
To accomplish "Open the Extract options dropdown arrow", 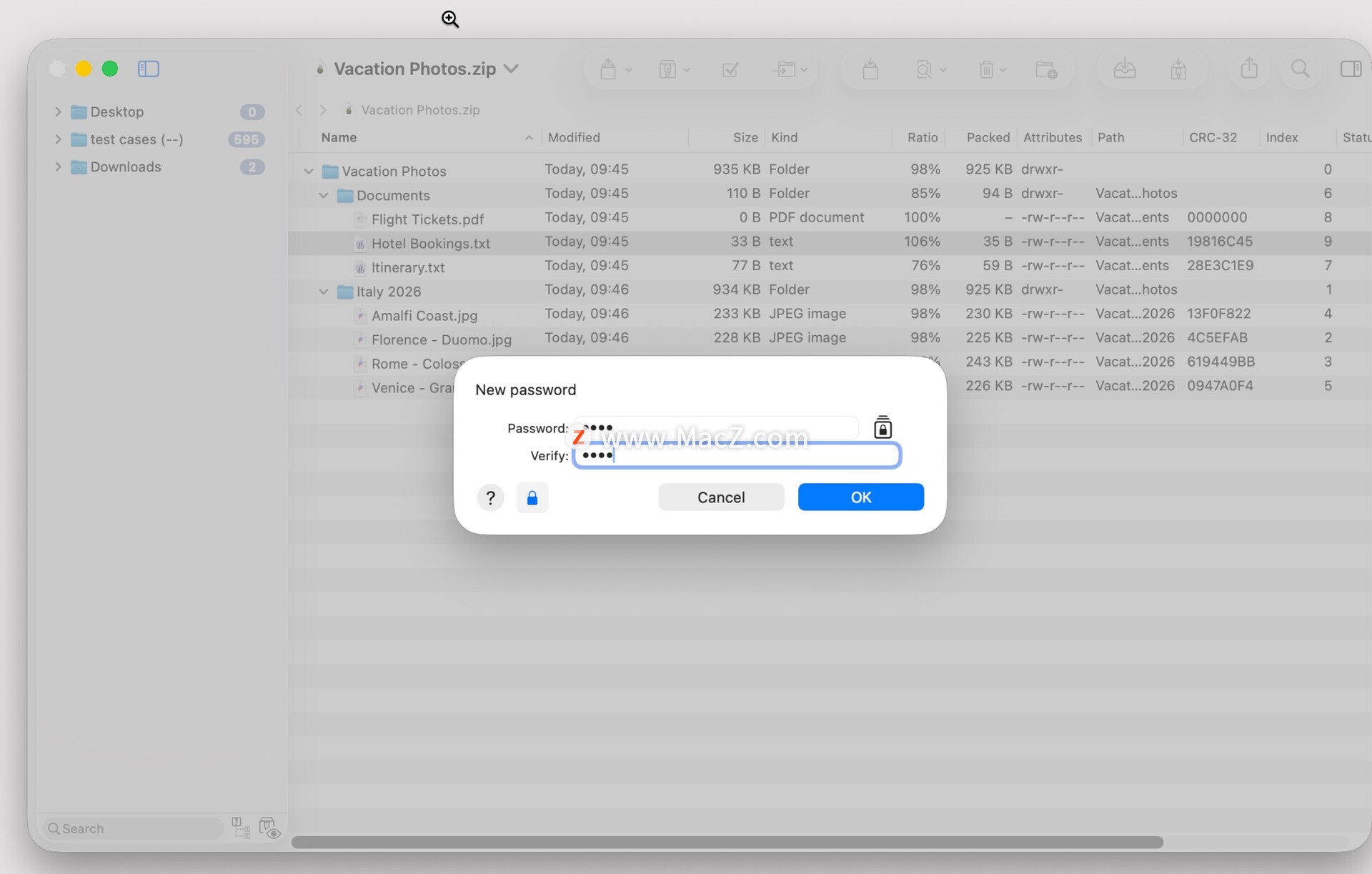I will pyautogui.click(x=629, y=70).
